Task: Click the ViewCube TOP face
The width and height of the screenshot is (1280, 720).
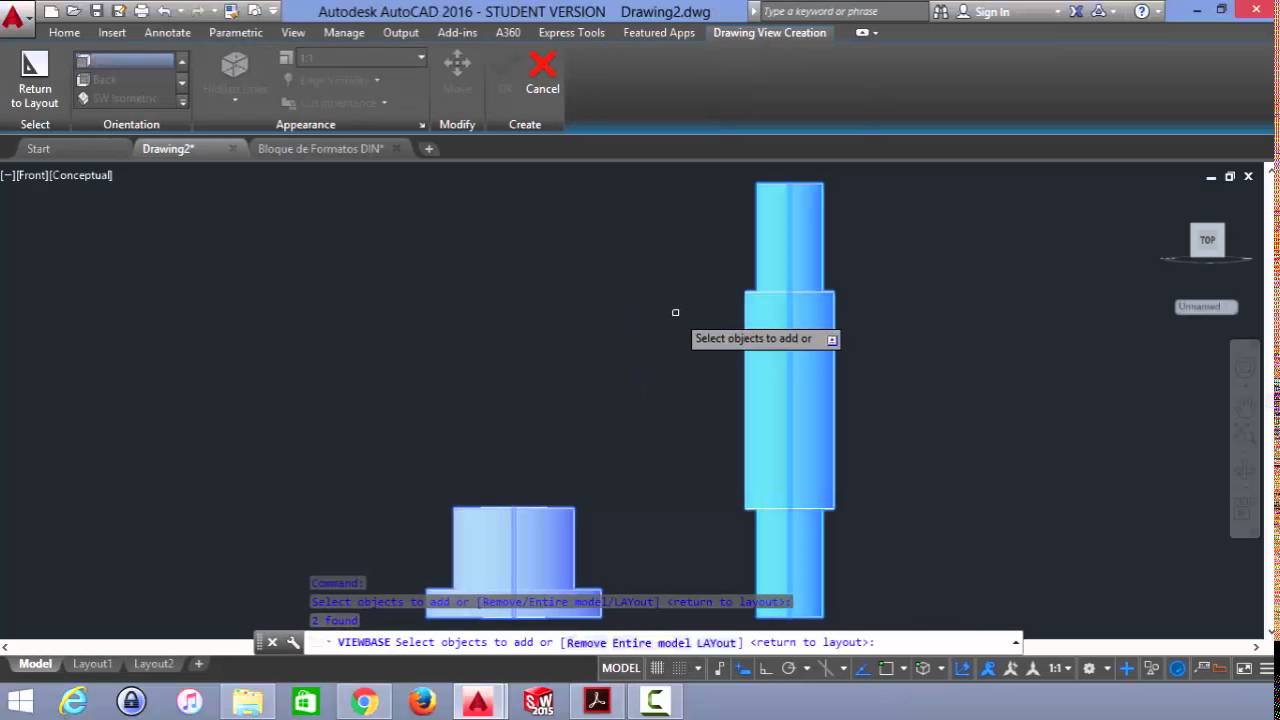Action: click(x=1207, y=240)
